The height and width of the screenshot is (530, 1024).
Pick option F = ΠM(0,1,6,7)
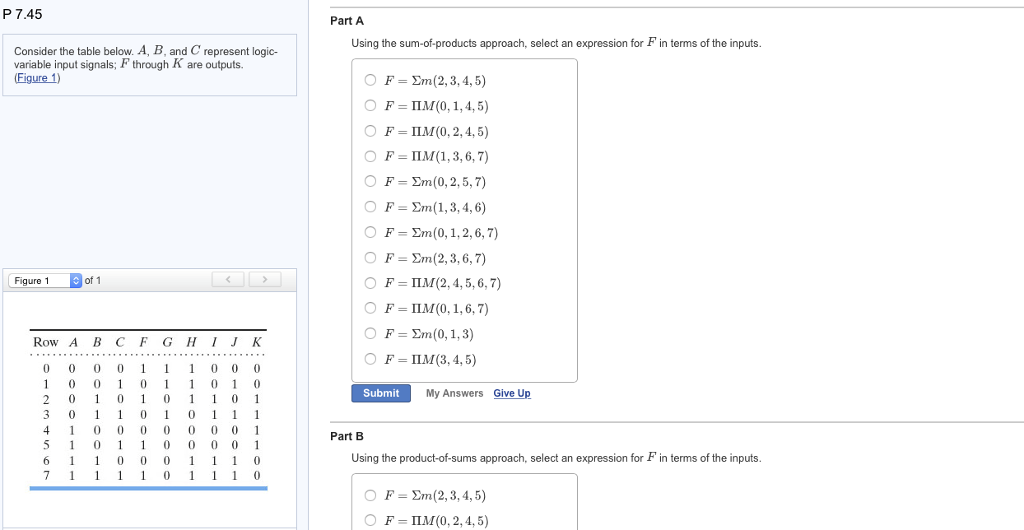371,309
